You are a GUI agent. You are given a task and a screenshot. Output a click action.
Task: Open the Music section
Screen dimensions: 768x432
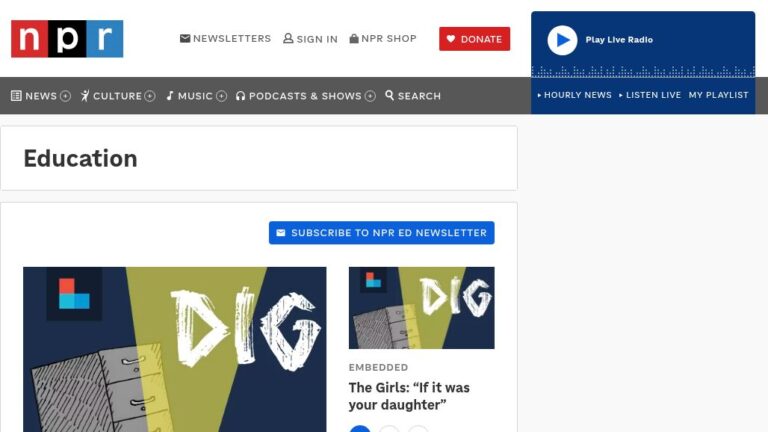(195, 96)
